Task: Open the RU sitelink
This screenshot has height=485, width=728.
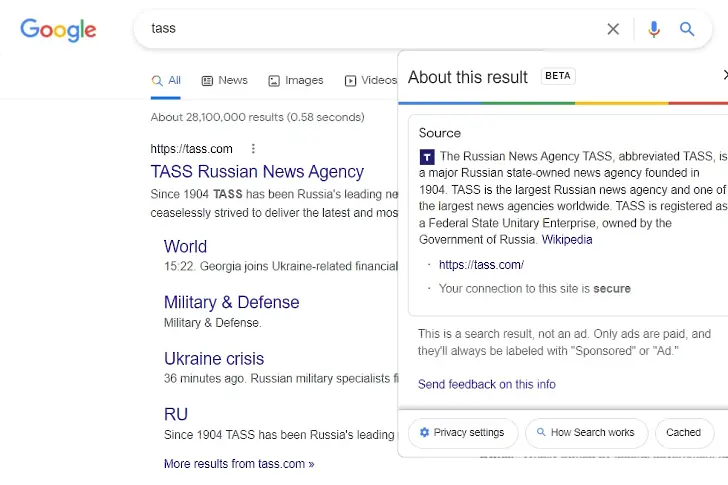Action: 176,414
